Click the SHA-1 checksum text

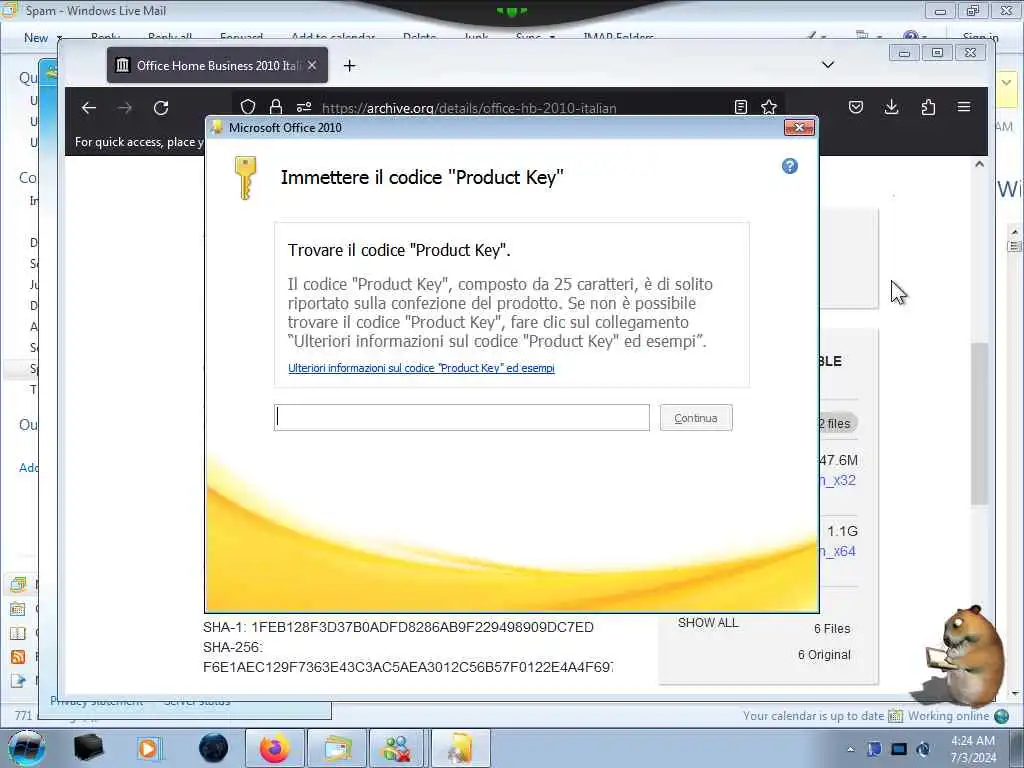[398, 628]
